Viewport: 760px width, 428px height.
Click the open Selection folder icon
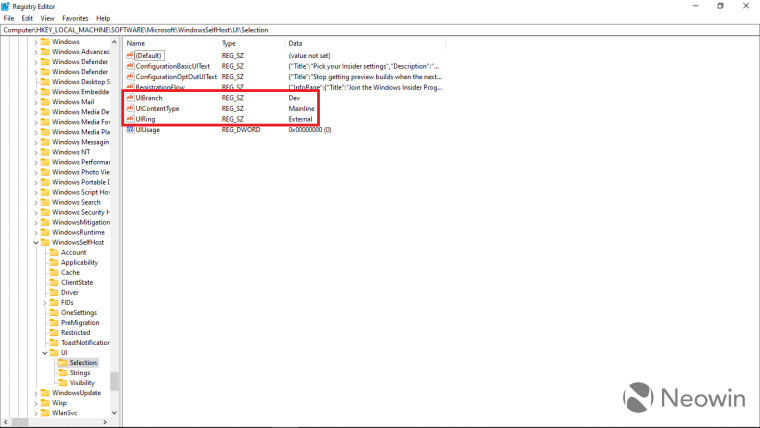pyautogui.click(x=63, y=363)
